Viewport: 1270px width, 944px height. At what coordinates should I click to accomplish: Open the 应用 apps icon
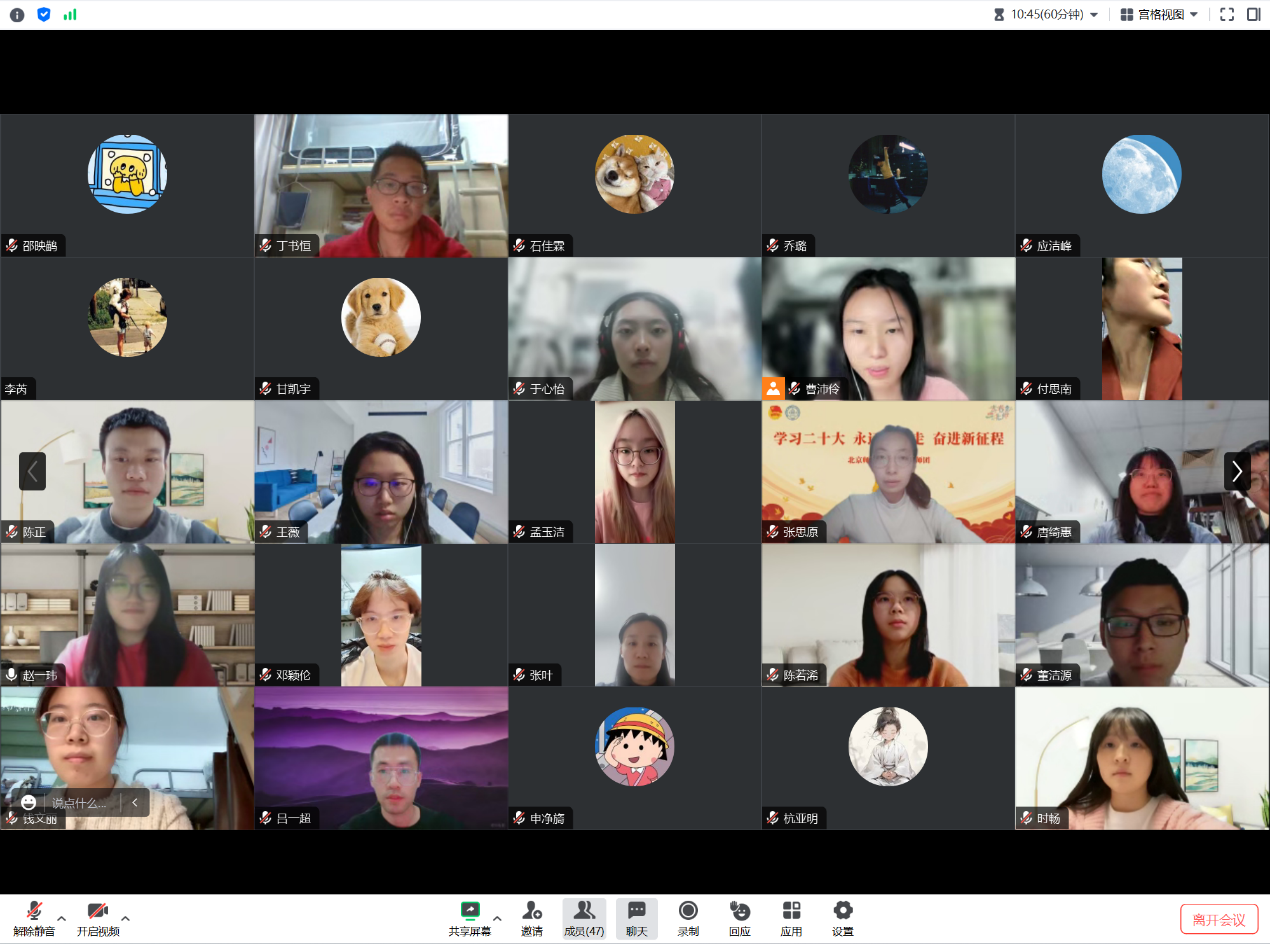[x=791, y=917]
